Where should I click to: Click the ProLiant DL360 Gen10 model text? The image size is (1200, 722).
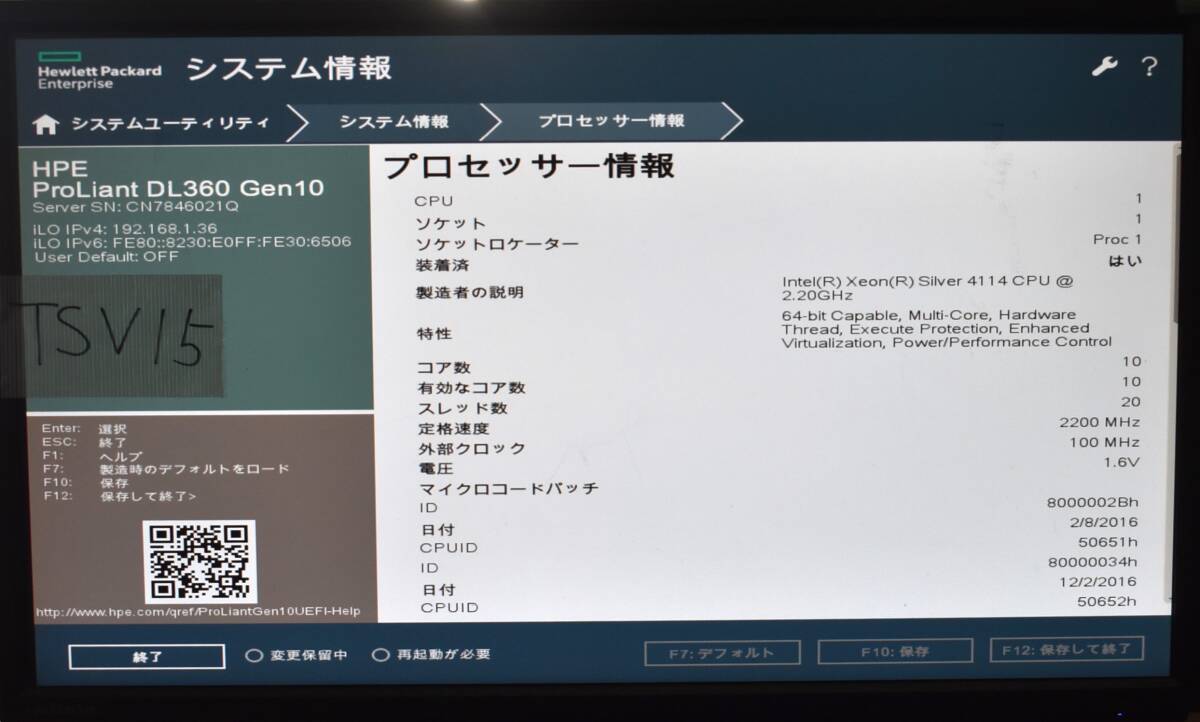point(178,189)
